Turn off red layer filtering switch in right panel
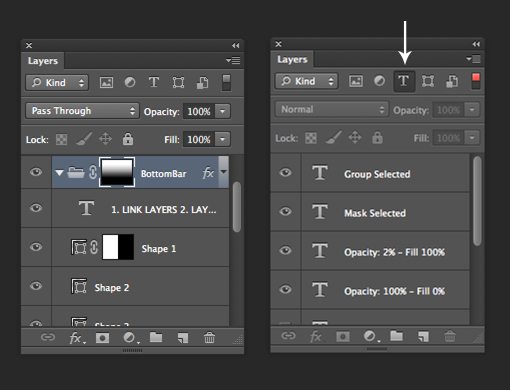510x390 pixels. 476,81
